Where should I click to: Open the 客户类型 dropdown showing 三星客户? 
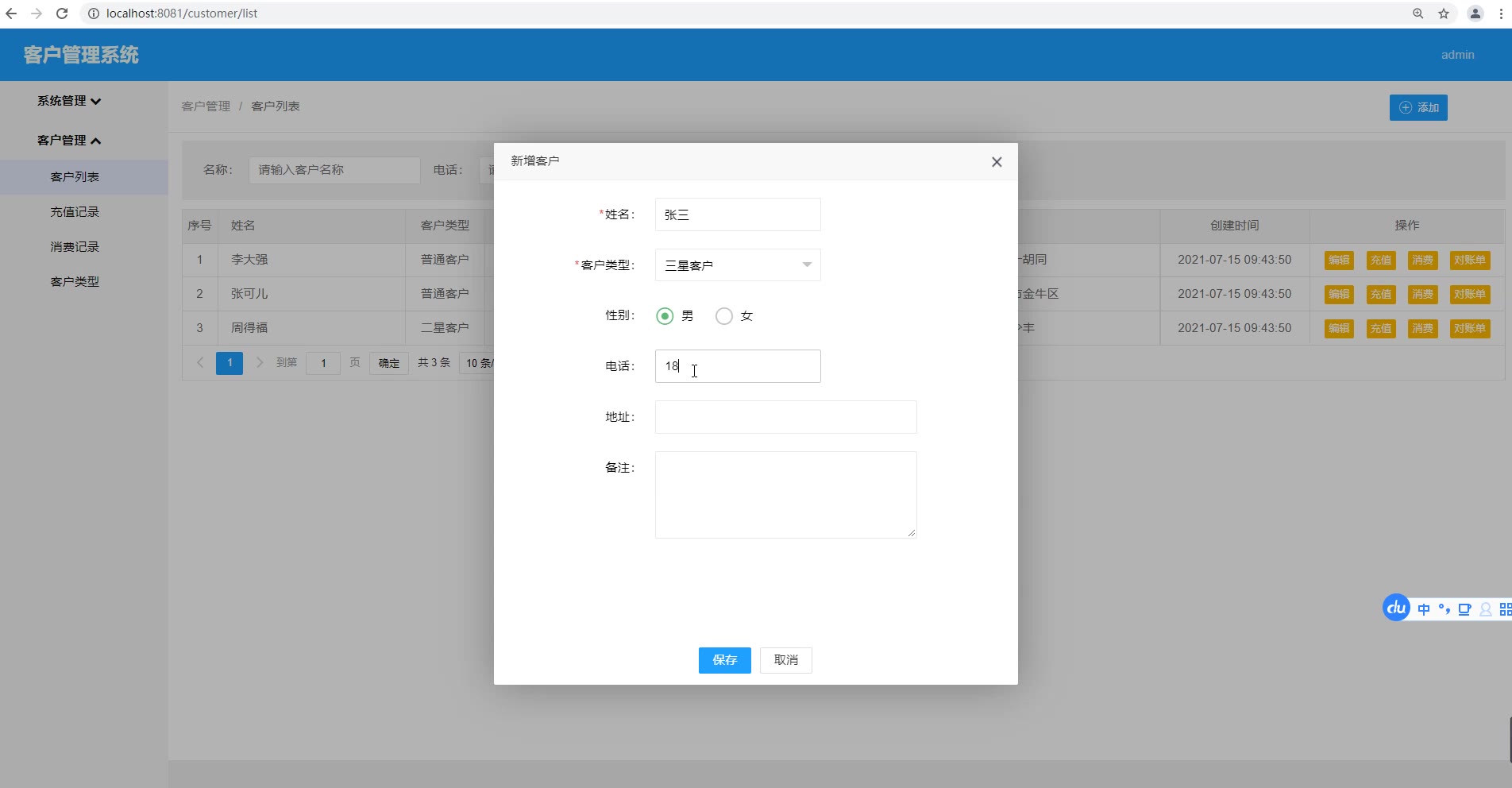point(738,265)
